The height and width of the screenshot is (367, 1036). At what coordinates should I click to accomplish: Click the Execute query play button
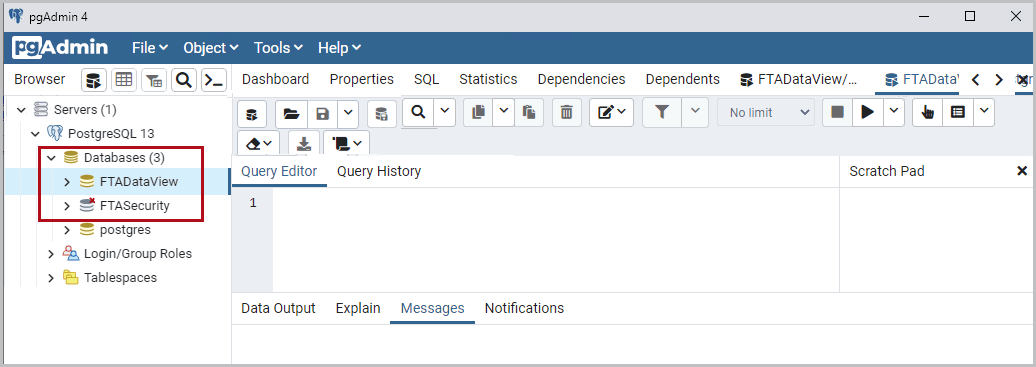(x=868, y=112)
